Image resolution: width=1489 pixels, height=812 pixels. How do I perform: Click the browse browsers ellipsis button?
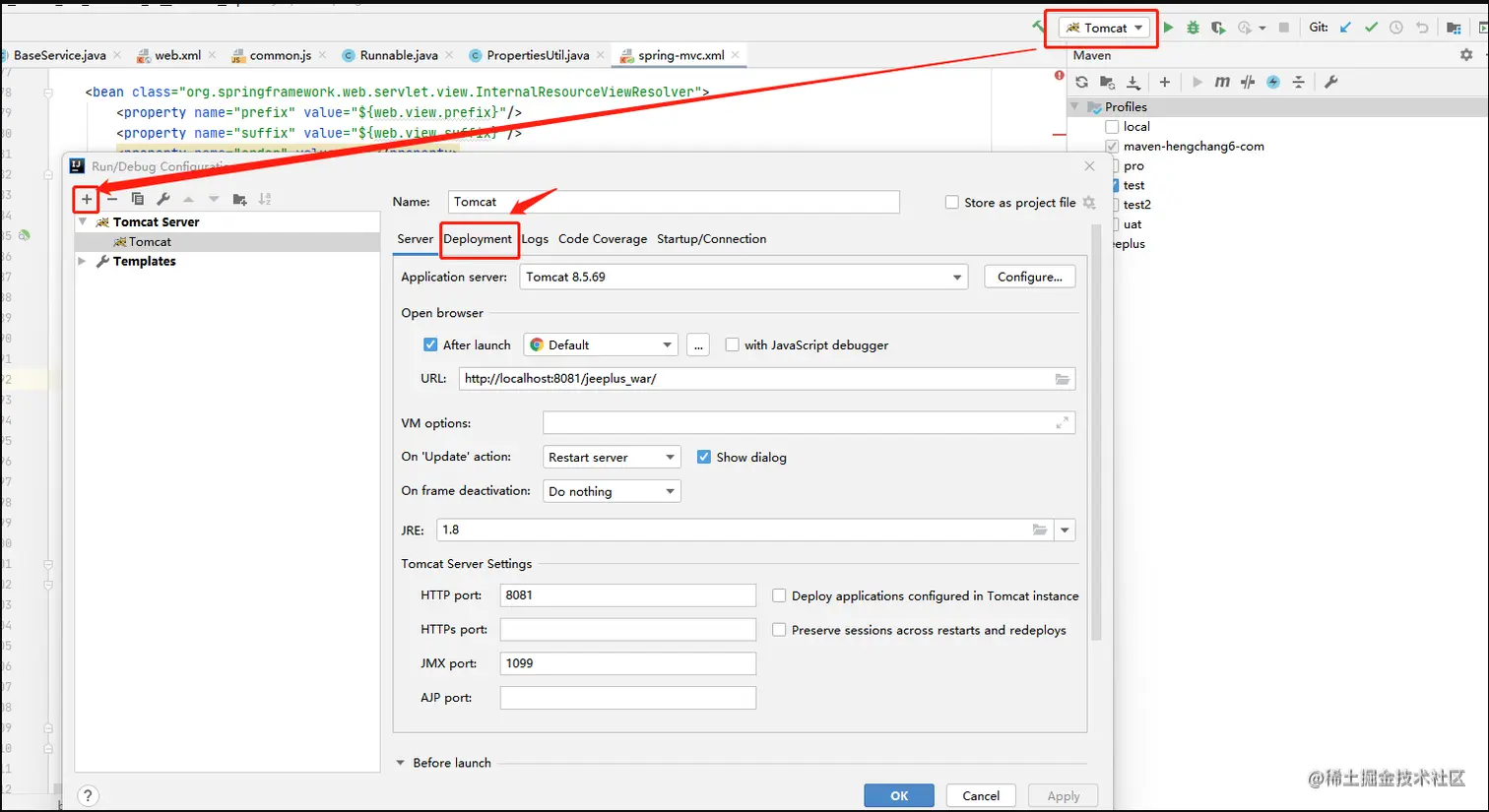point(698,344)
